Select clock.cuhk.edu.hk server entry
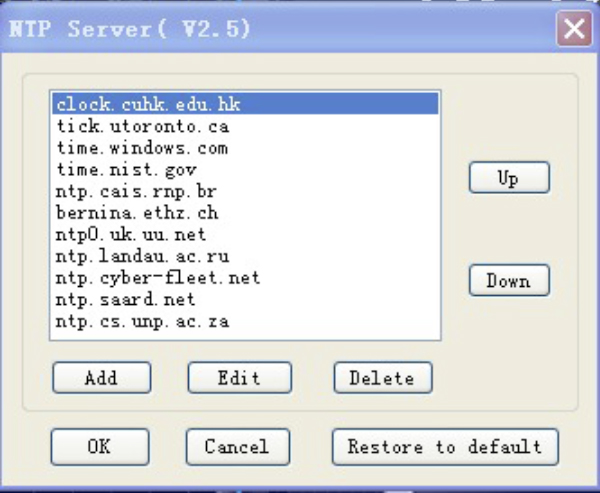This screenshot has width=600, height=493. 245,104
